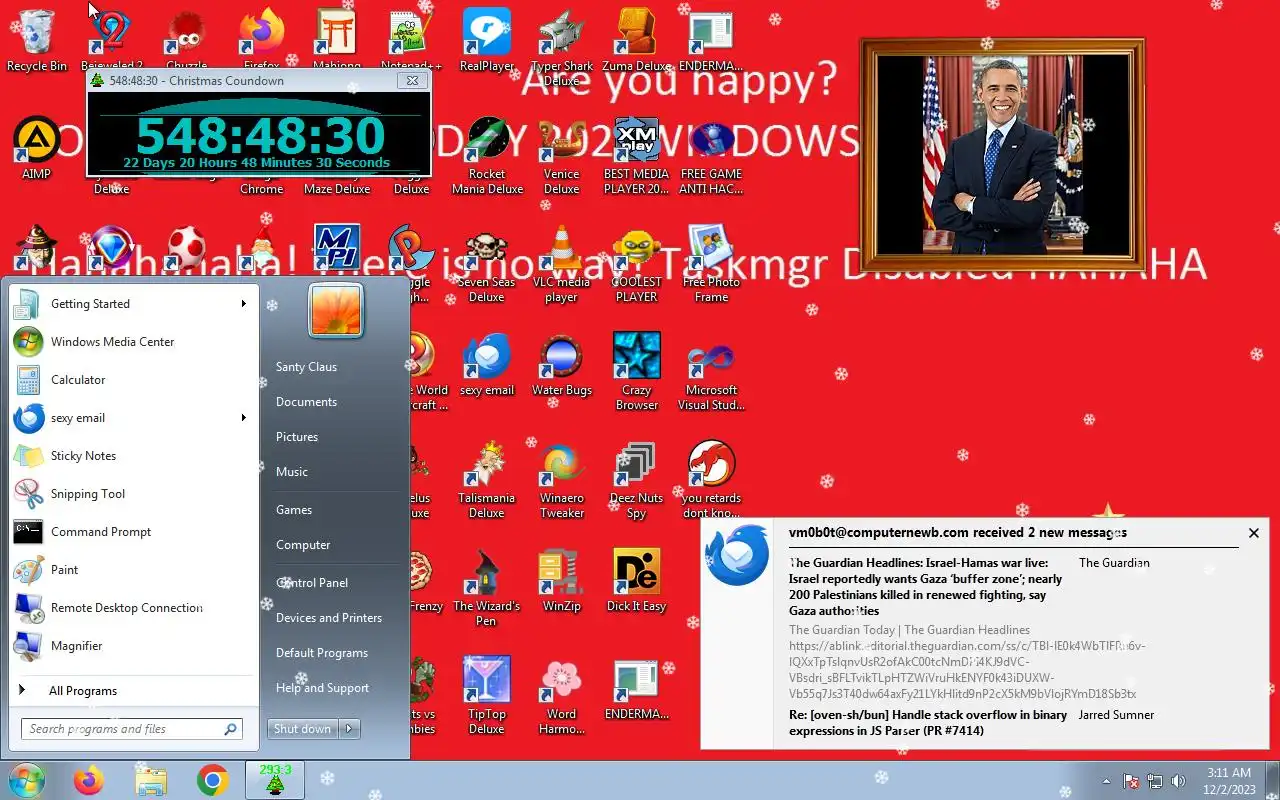Open Winaero Tweaker desktop shortcut
The image size is (1280, 800).
(562, 479)
